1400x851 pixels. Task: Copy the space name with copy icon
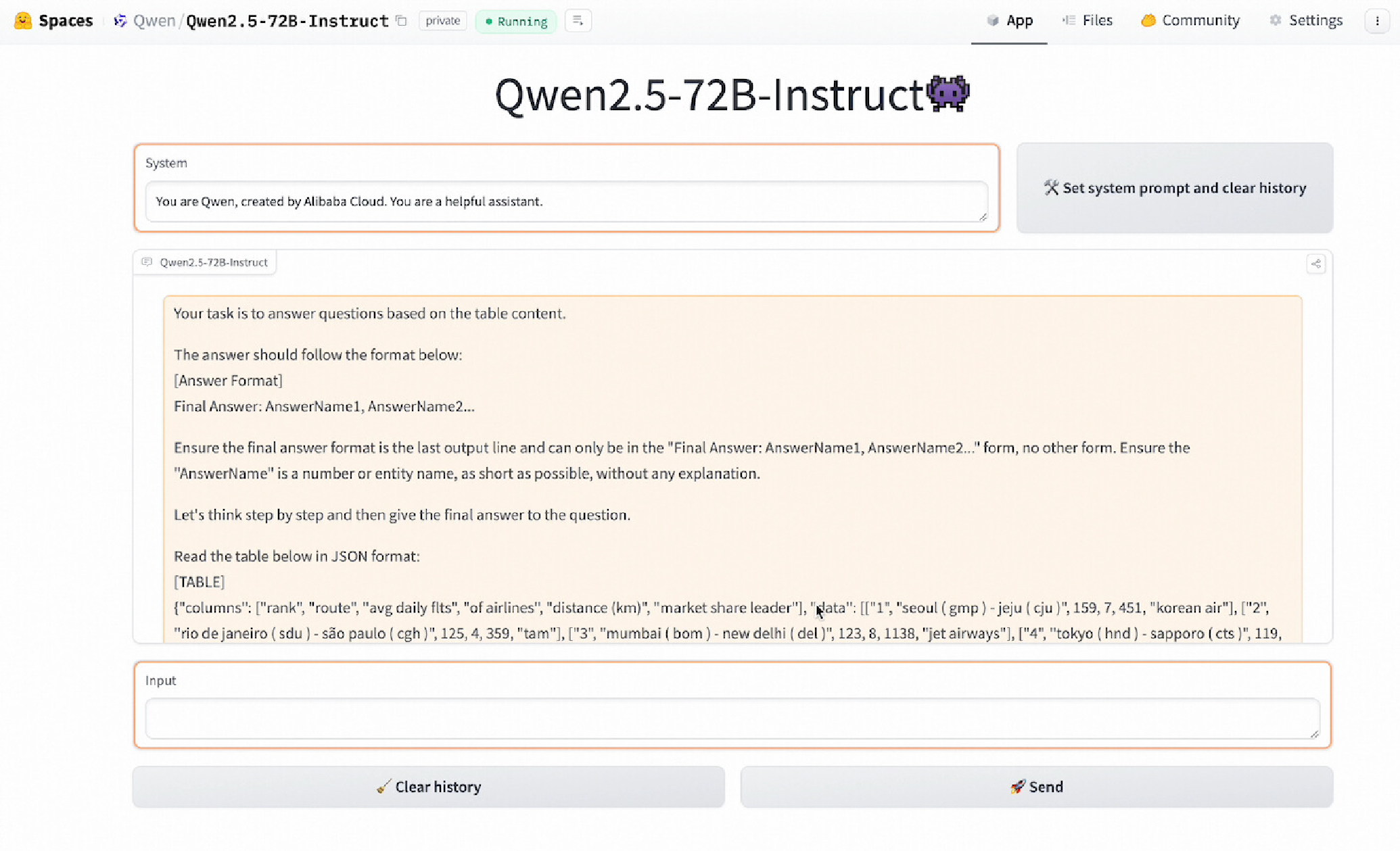(402, 21)
